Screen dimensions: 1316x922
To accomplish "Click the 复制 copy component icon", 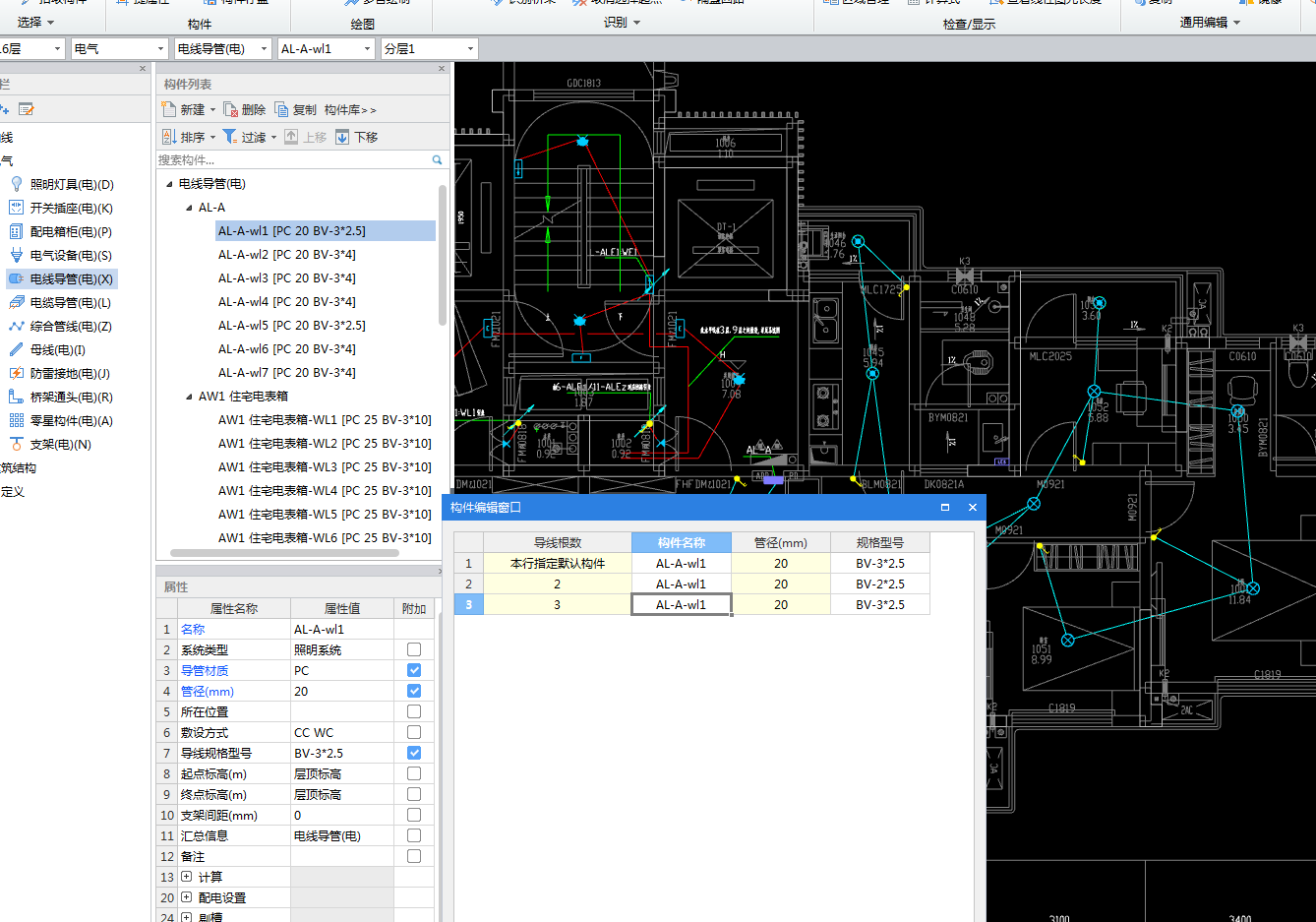I will pyautogui.click(x=282, y=109).
